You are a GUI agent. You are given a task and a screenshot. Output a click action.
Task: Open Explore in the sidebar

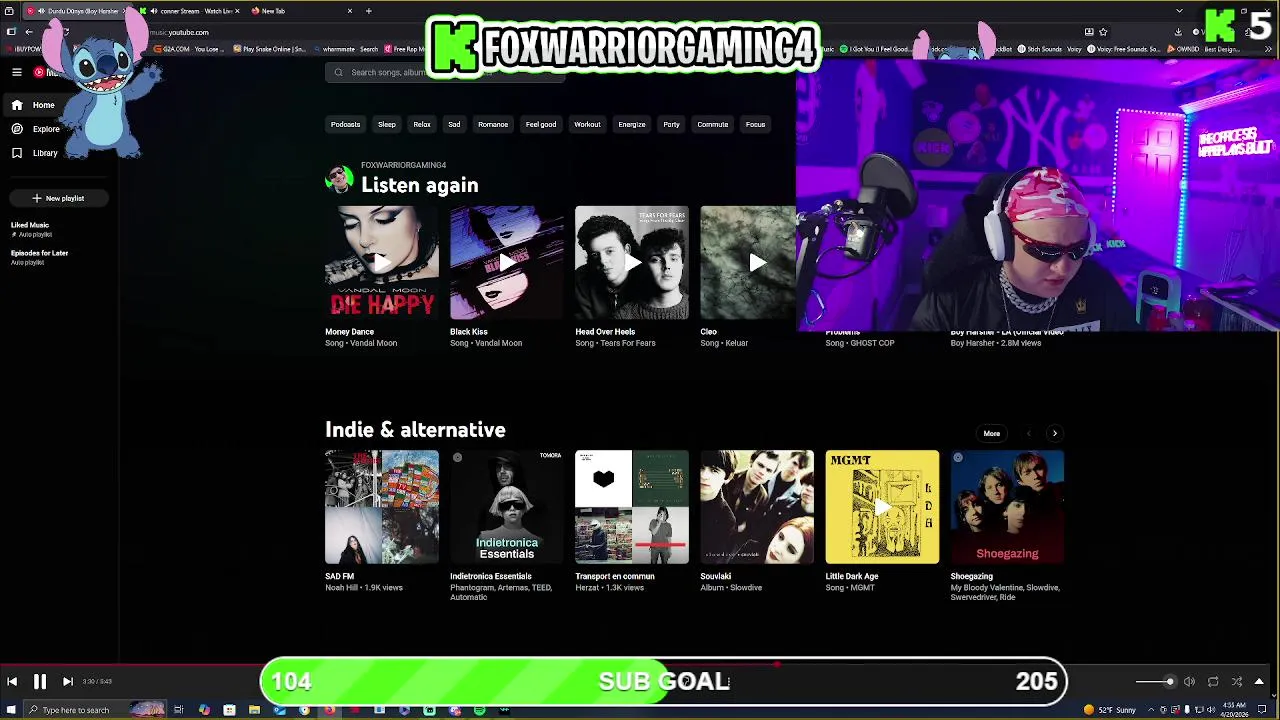click(x=57, y=129)
